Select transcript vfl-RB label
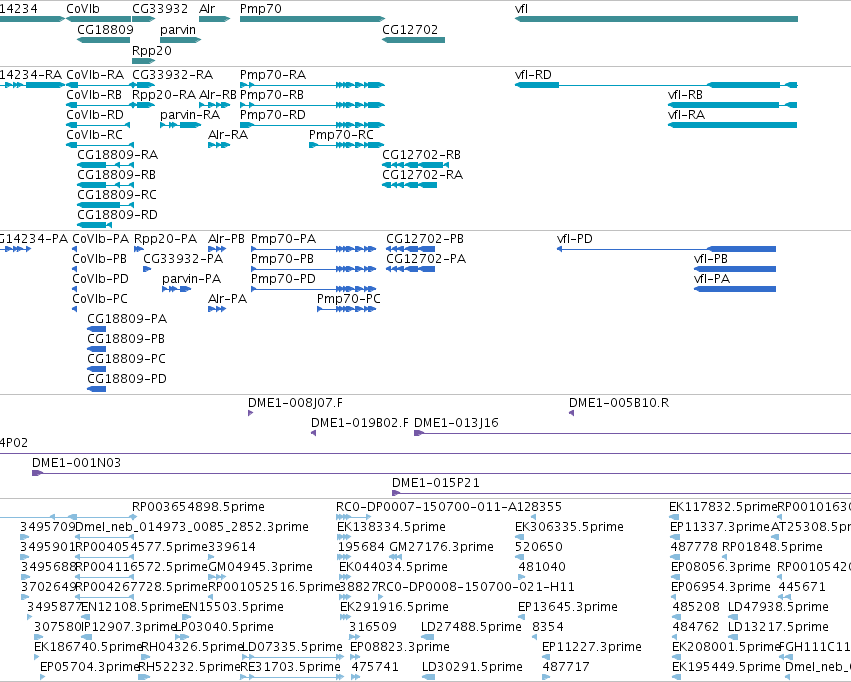Screen dimensions: 851x682 685,94
